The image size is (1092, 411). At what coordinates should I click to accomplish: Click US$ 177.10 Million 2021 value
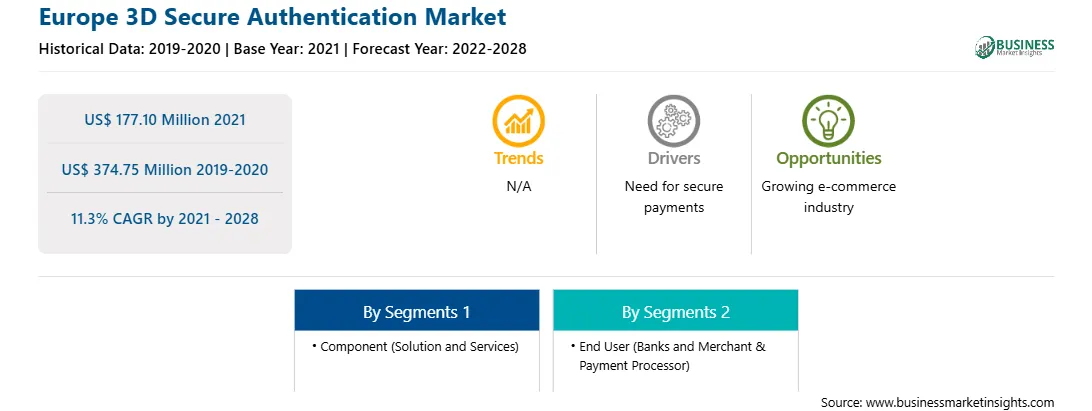165,120
